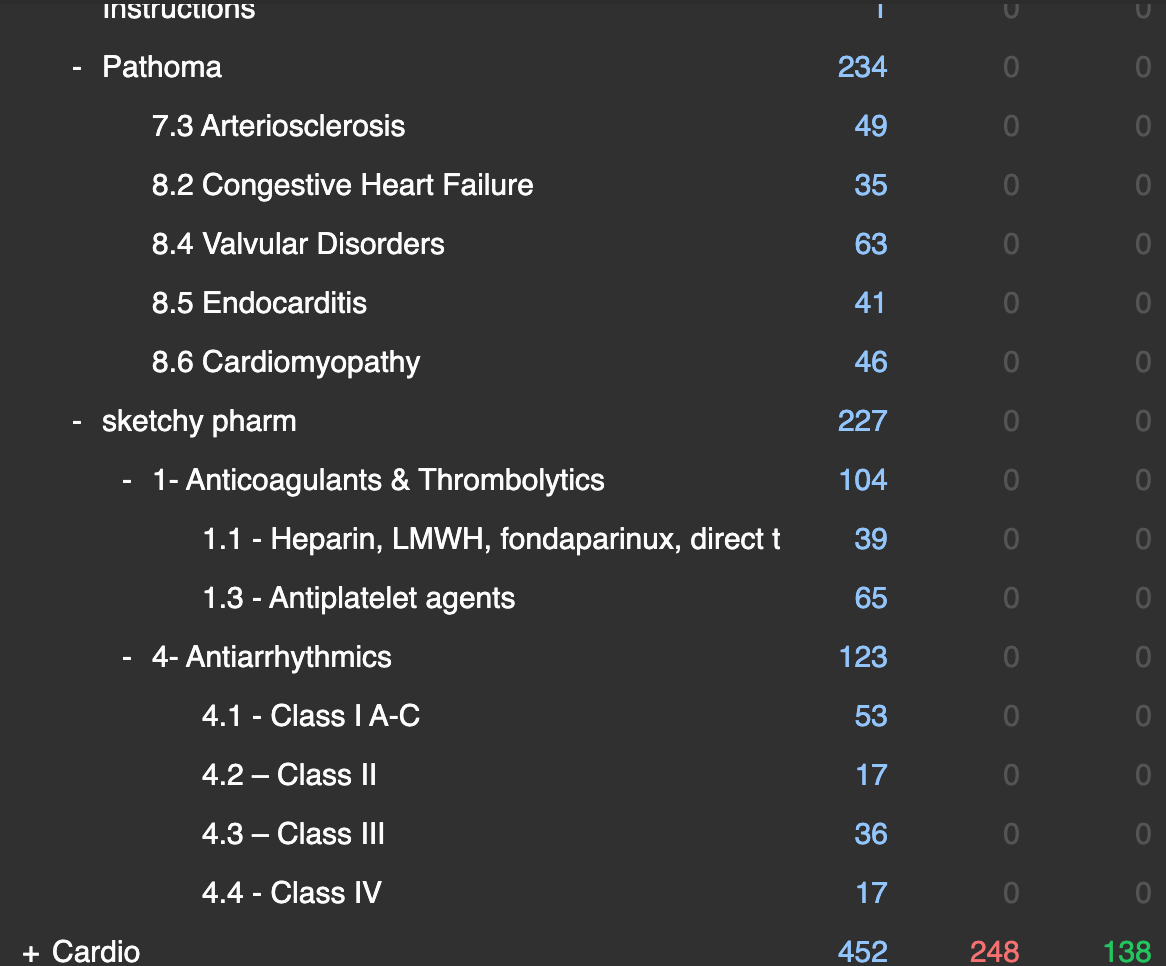Collapse the sketchy pharm deck
Screen dimensions: 1166x966
point(77,422)
